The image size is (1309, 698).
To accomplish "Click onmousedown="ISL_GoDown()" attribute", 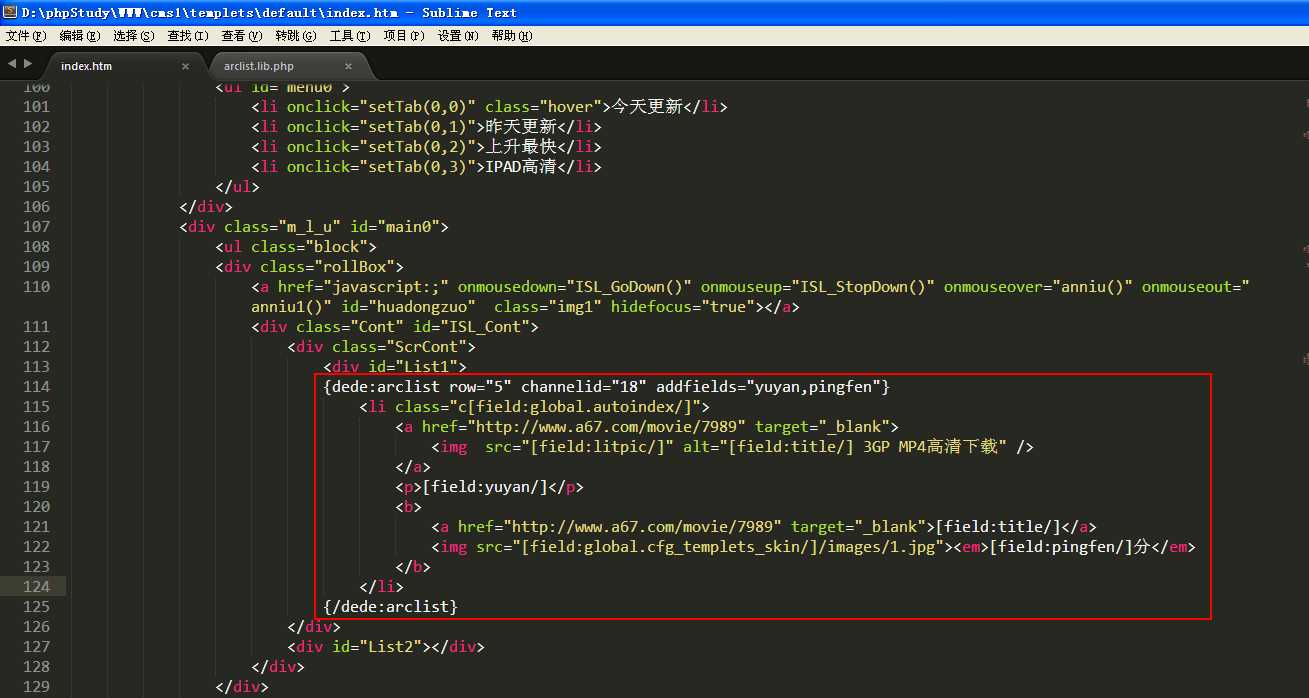I will [x=575, y=287].
